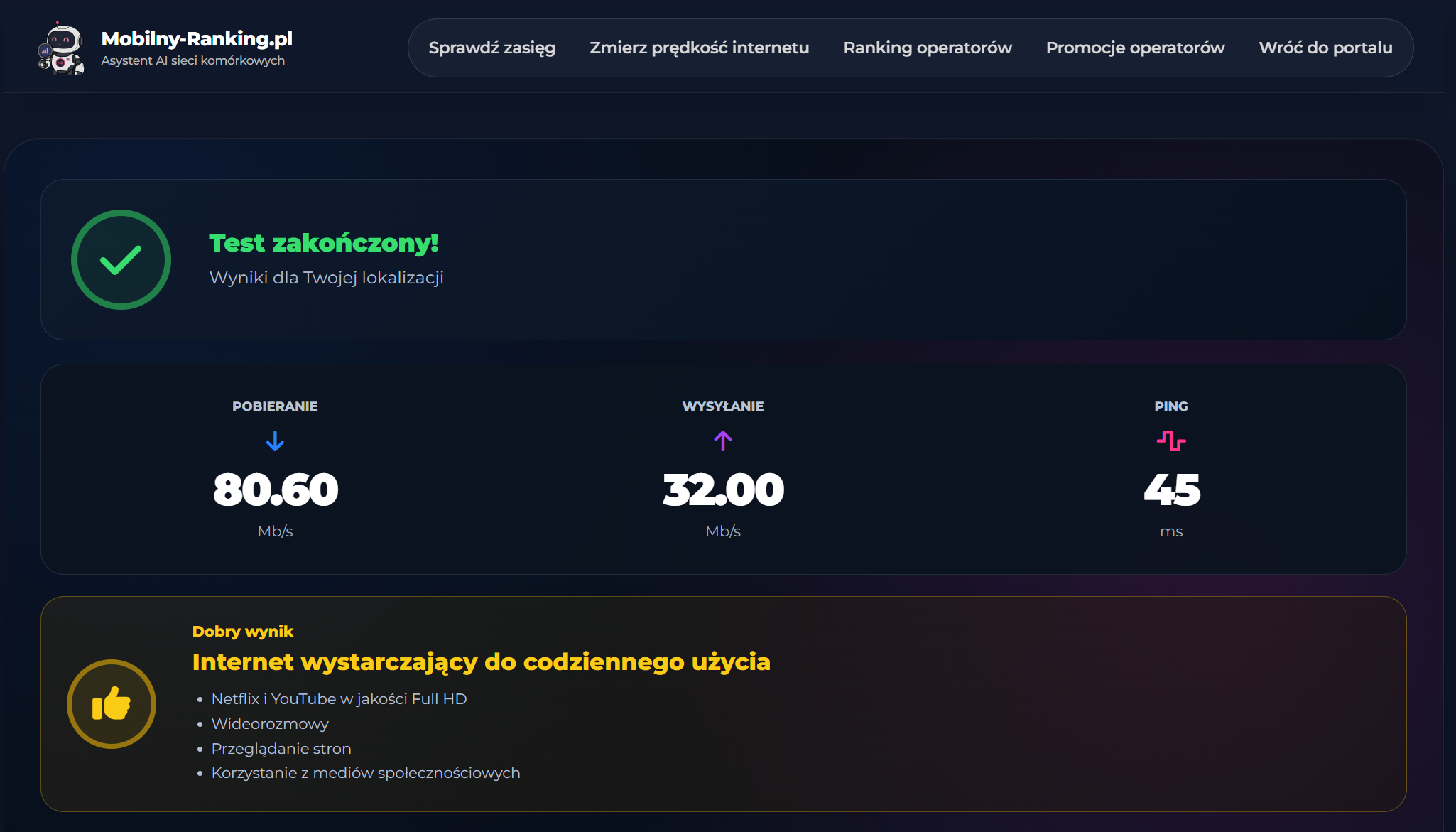Open Zmierz prędkość internetu menu item
Screen dimensions: 1456x832
pos(700,48)
